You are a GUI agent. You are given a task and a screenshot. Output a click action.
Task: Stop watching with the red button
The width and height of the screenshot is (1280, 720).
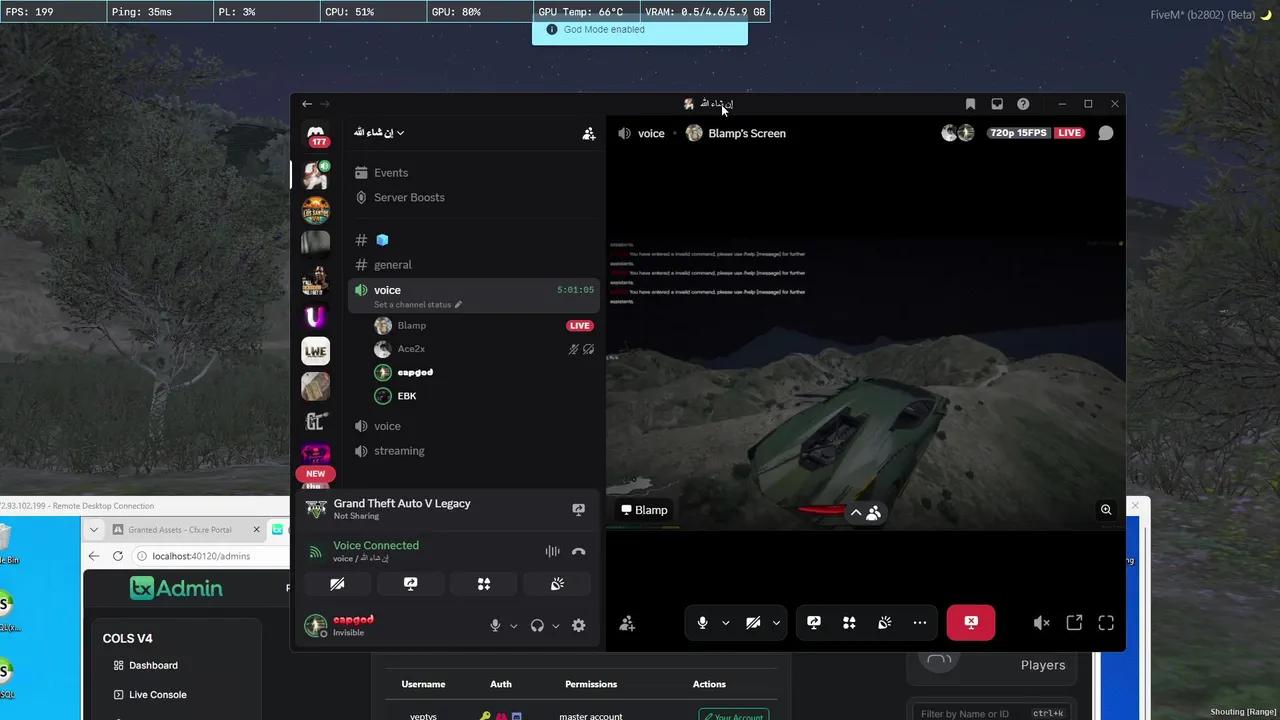tap(971, 623)
